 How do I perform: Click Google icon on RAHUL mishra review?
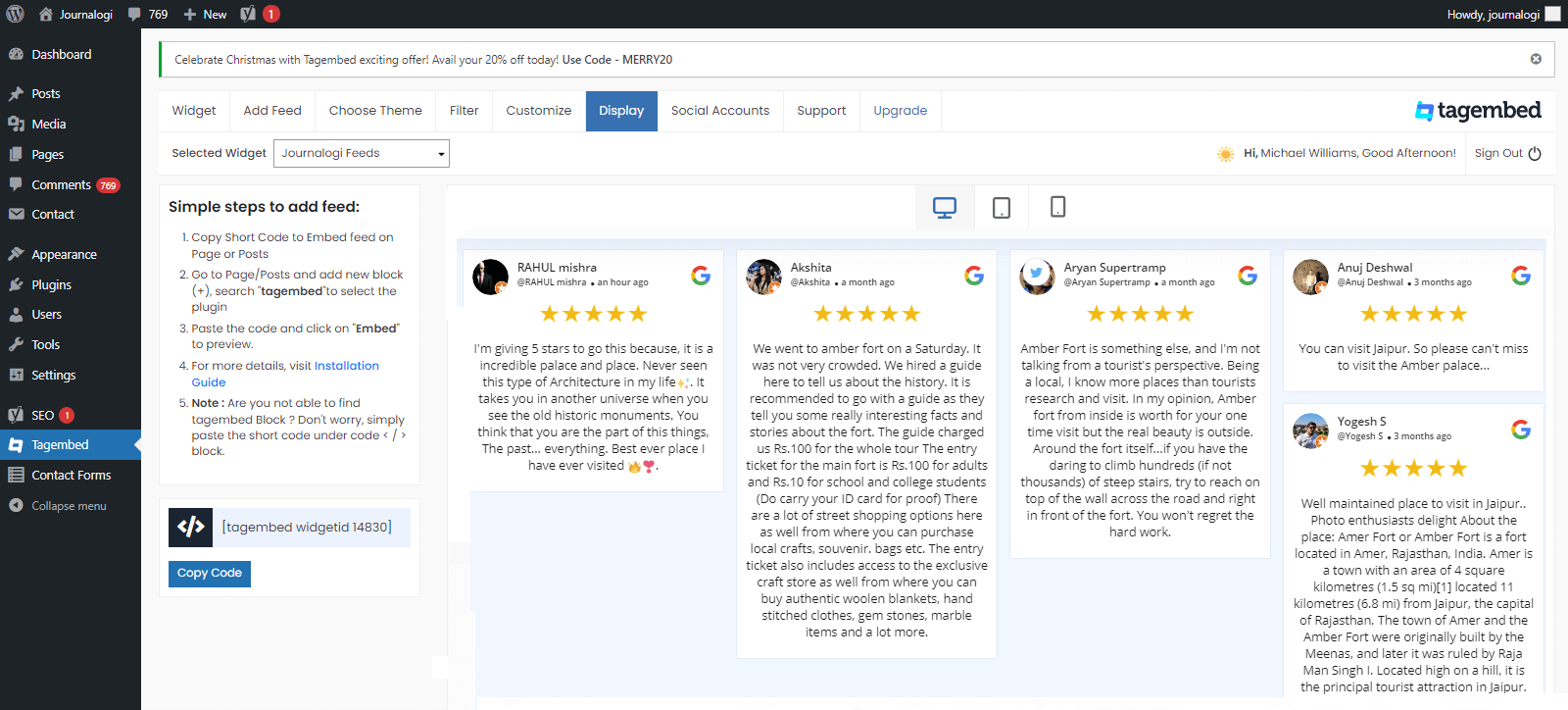click(701, 276)
